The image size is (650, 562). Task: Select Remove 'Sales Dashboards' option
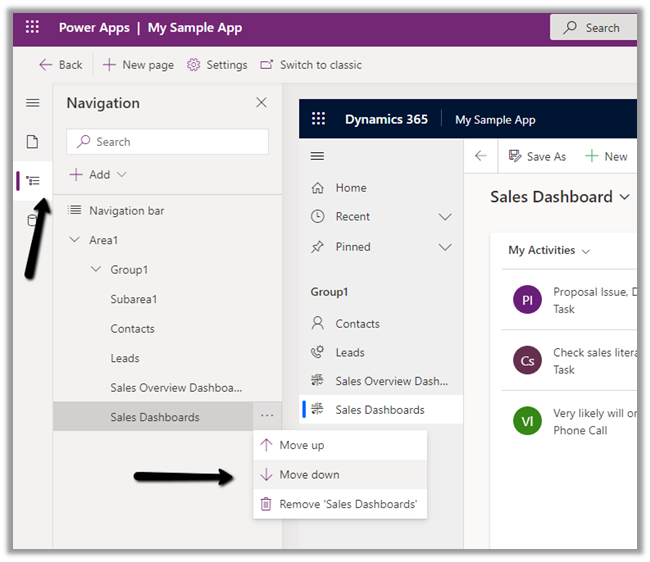[347, 505]
